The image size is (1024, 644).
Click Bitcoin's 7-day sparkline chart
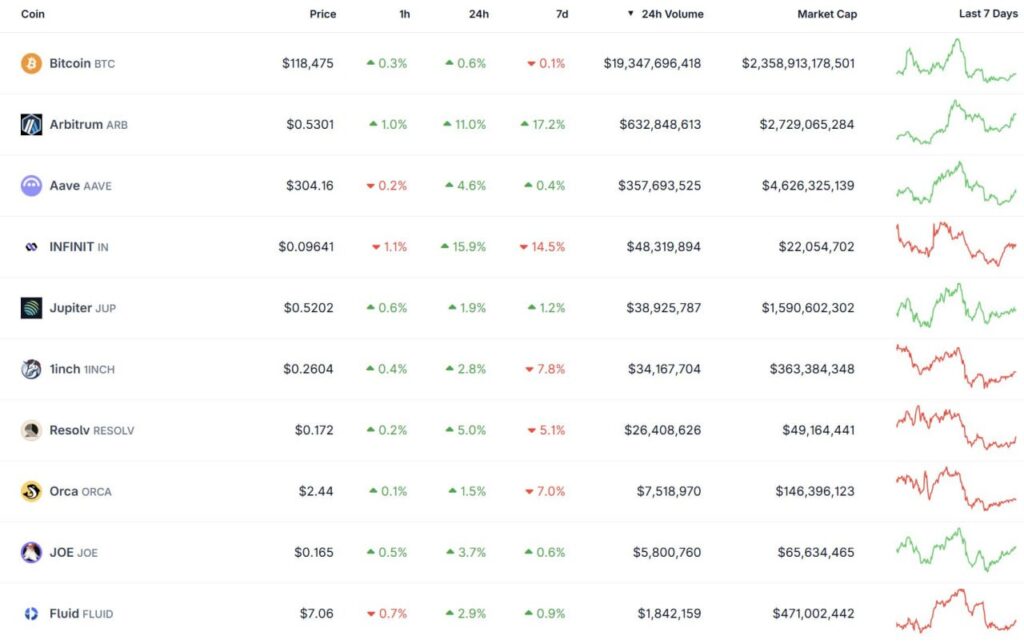(953, 63)
